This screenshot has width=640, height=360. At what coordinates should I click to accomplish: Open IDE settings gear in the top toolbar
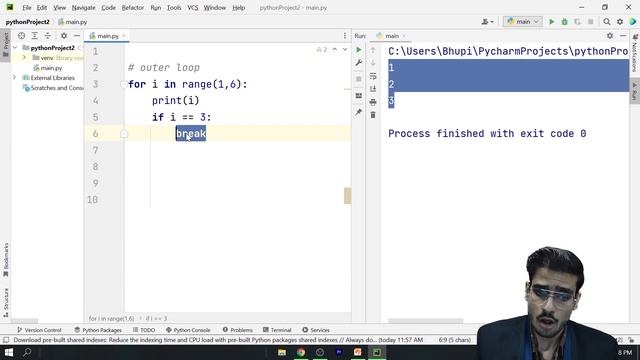click(x=620, y=22)
